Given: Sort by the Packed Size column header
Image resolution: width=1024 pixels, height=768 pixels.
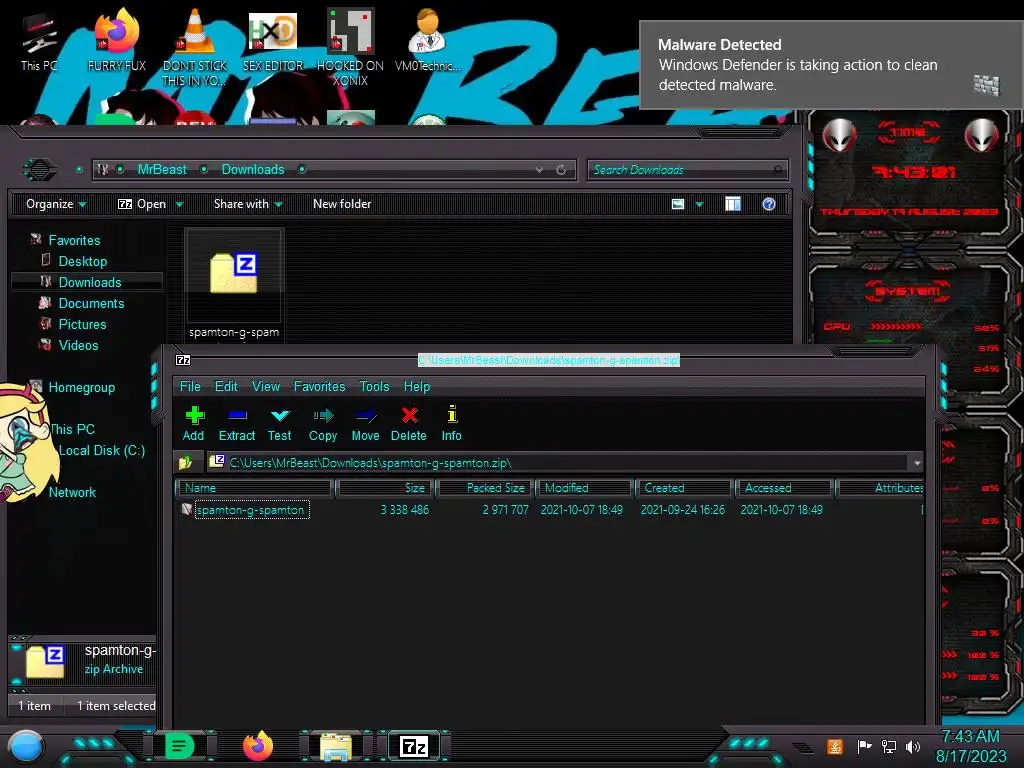Looking at the screenshot, I should pyautogui.click(x=485, y=488).
